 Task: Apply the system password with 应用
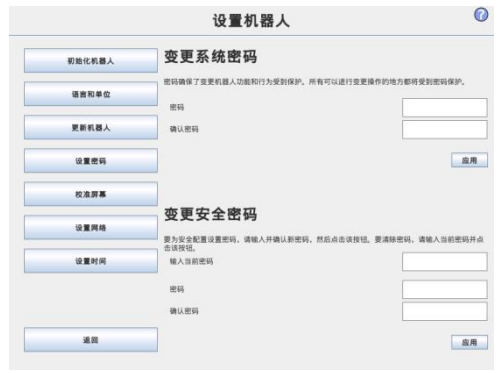[x=469, y=160]
